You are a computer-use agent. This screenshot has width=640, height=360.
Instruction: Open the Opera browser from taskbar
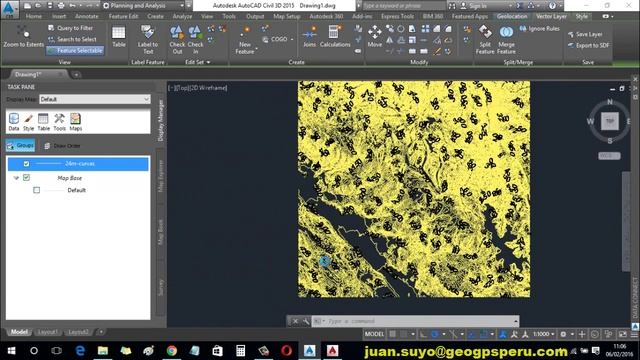(x=286, y=351)
